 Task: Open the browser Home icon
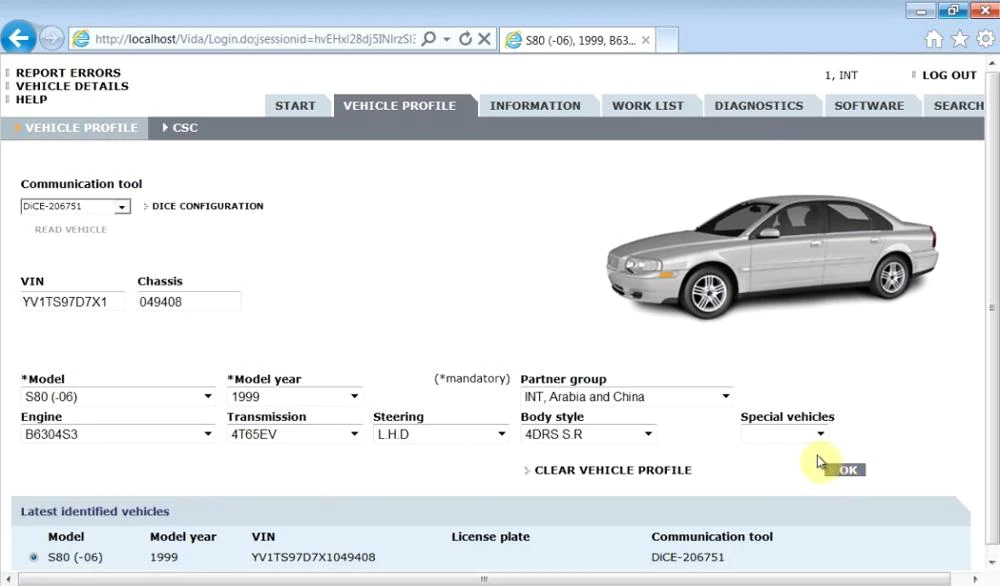(x=934, y=40)
